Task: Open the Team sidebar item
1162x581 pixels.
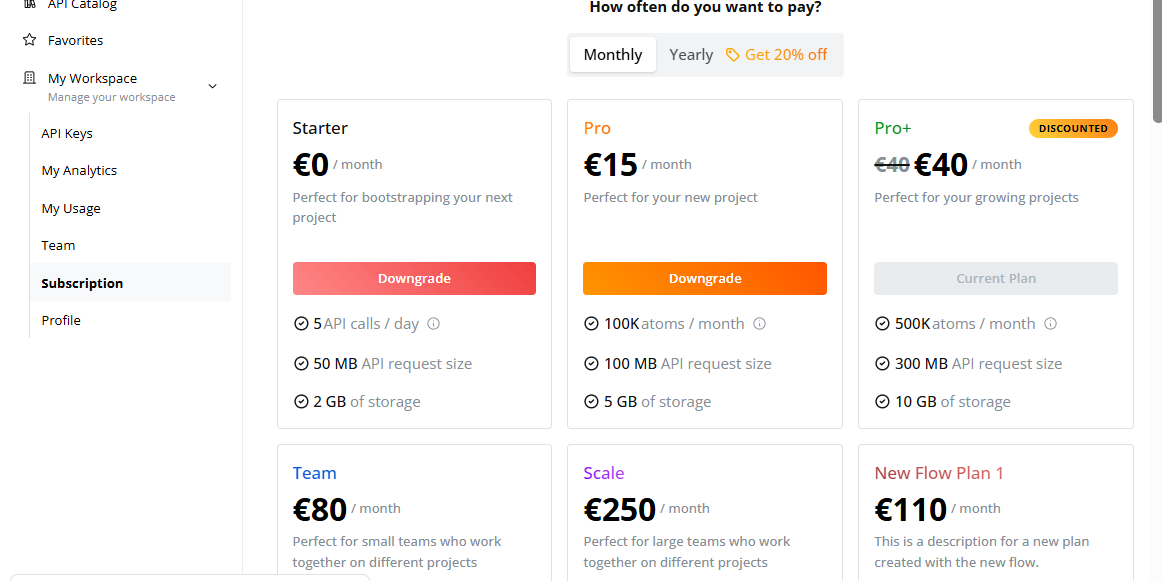Action: click(58, 246)
